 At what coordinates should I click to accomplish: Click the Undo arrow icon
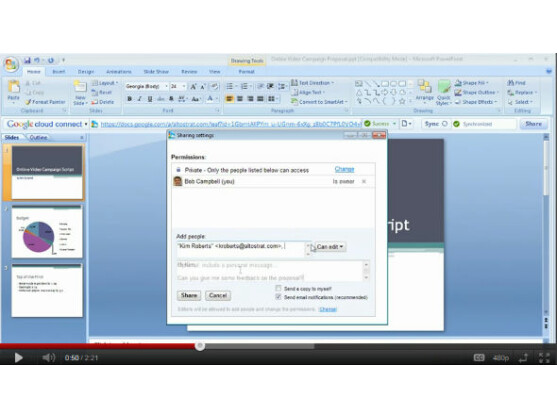tap(37, 60)
